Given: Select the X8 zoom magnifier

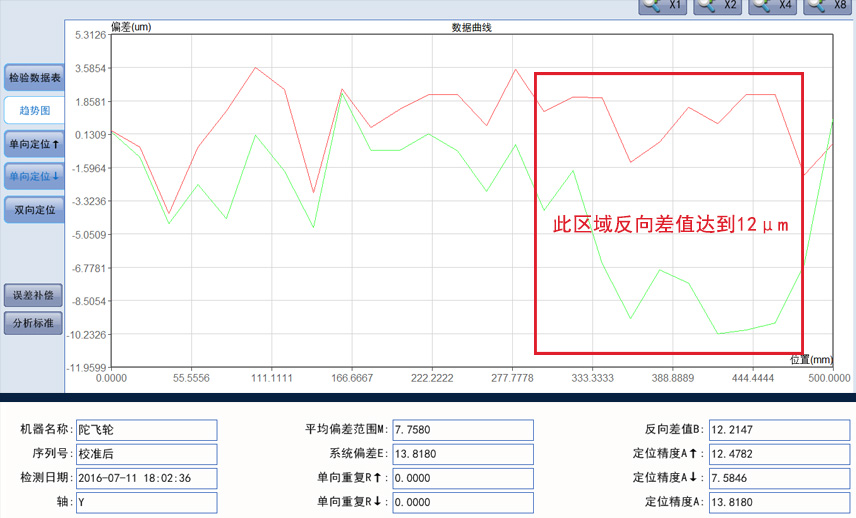Looking at the screenshot, I should point(828,6).
